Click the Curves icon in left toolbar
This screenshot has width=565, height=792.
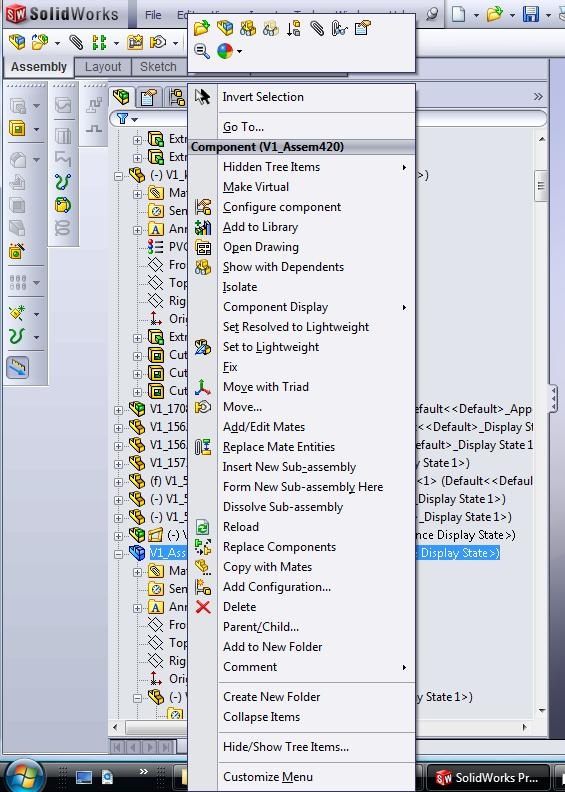click(17, 336)
